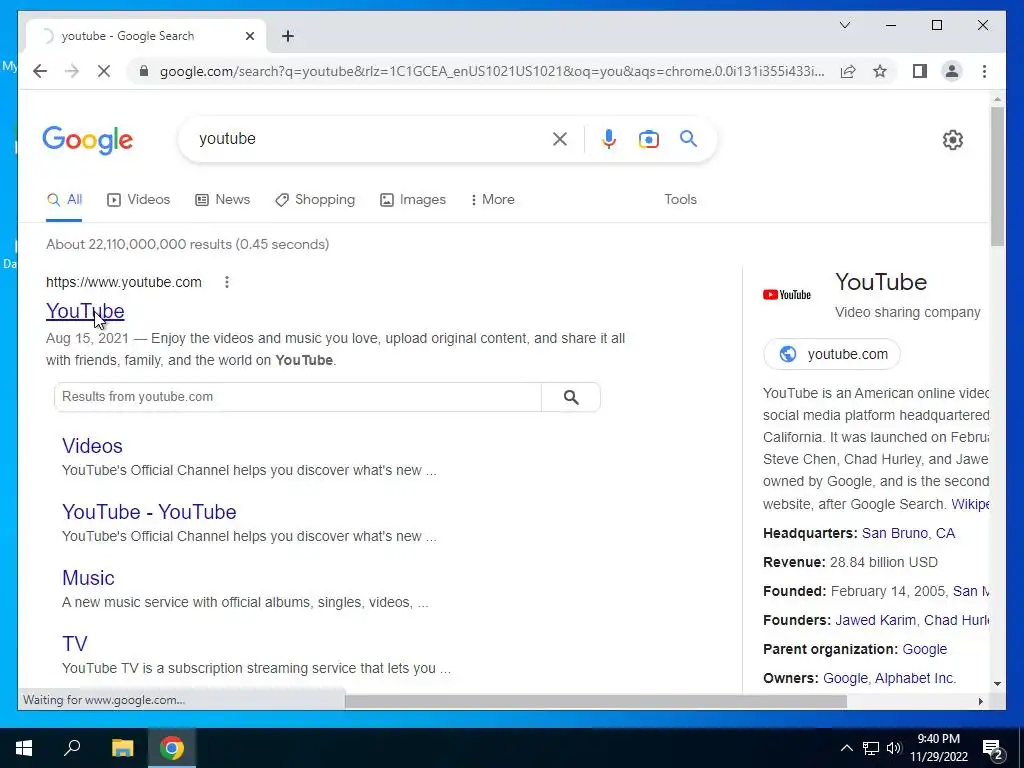Submit search with blue magnifier icon

pos(688,138)
